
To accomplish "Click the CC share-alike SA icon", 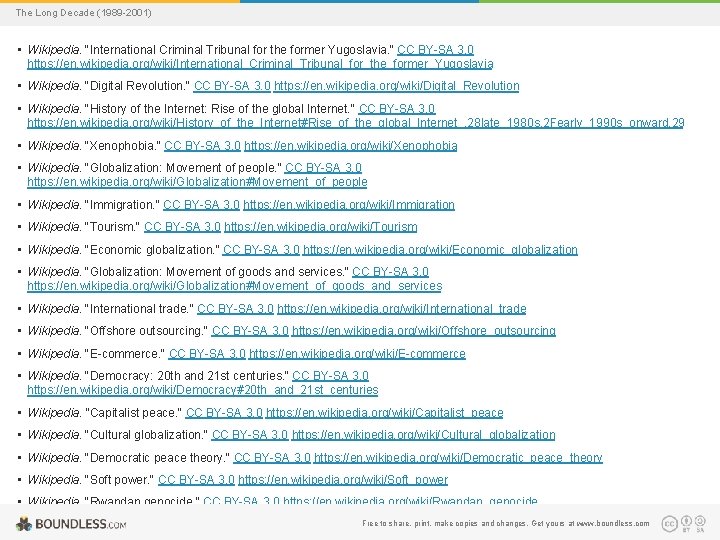I will 700,521.
